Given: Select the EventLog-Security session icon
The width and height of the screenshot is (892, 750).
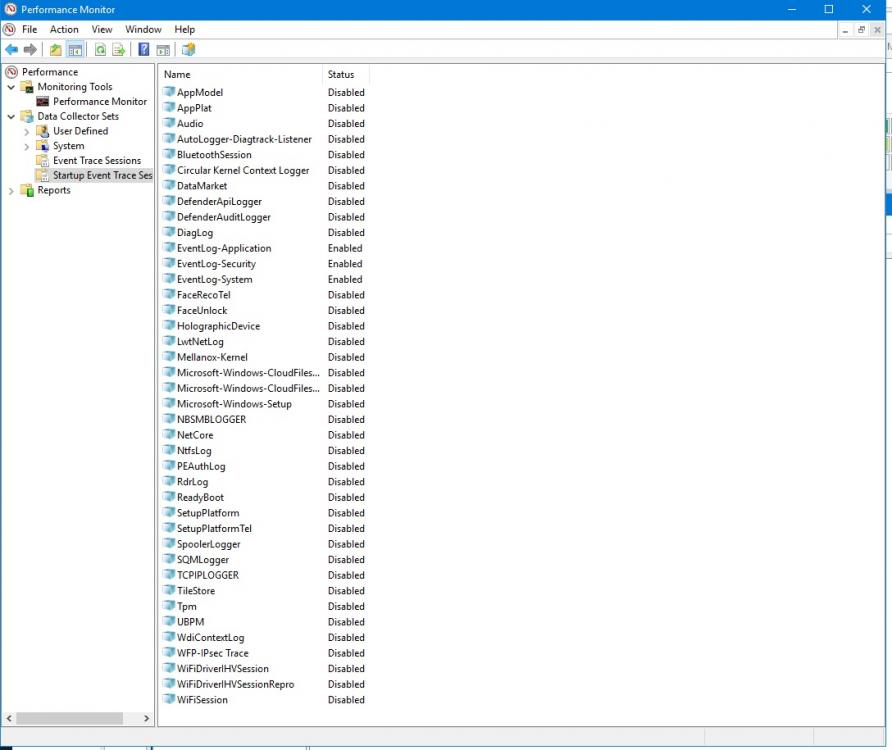Looking at the screenshot, I should click(169, 264).
